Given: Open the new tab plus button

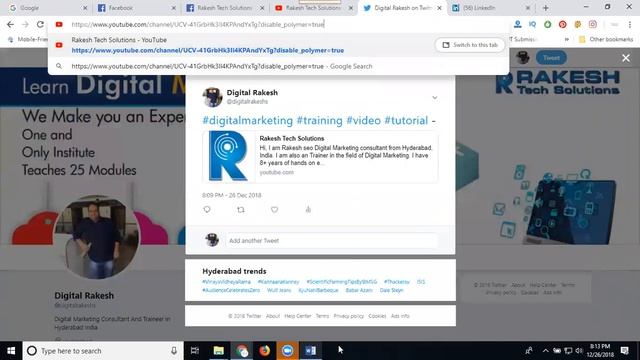Looking at the screenshot, I should pyautogui.click(x=545, y=8).
